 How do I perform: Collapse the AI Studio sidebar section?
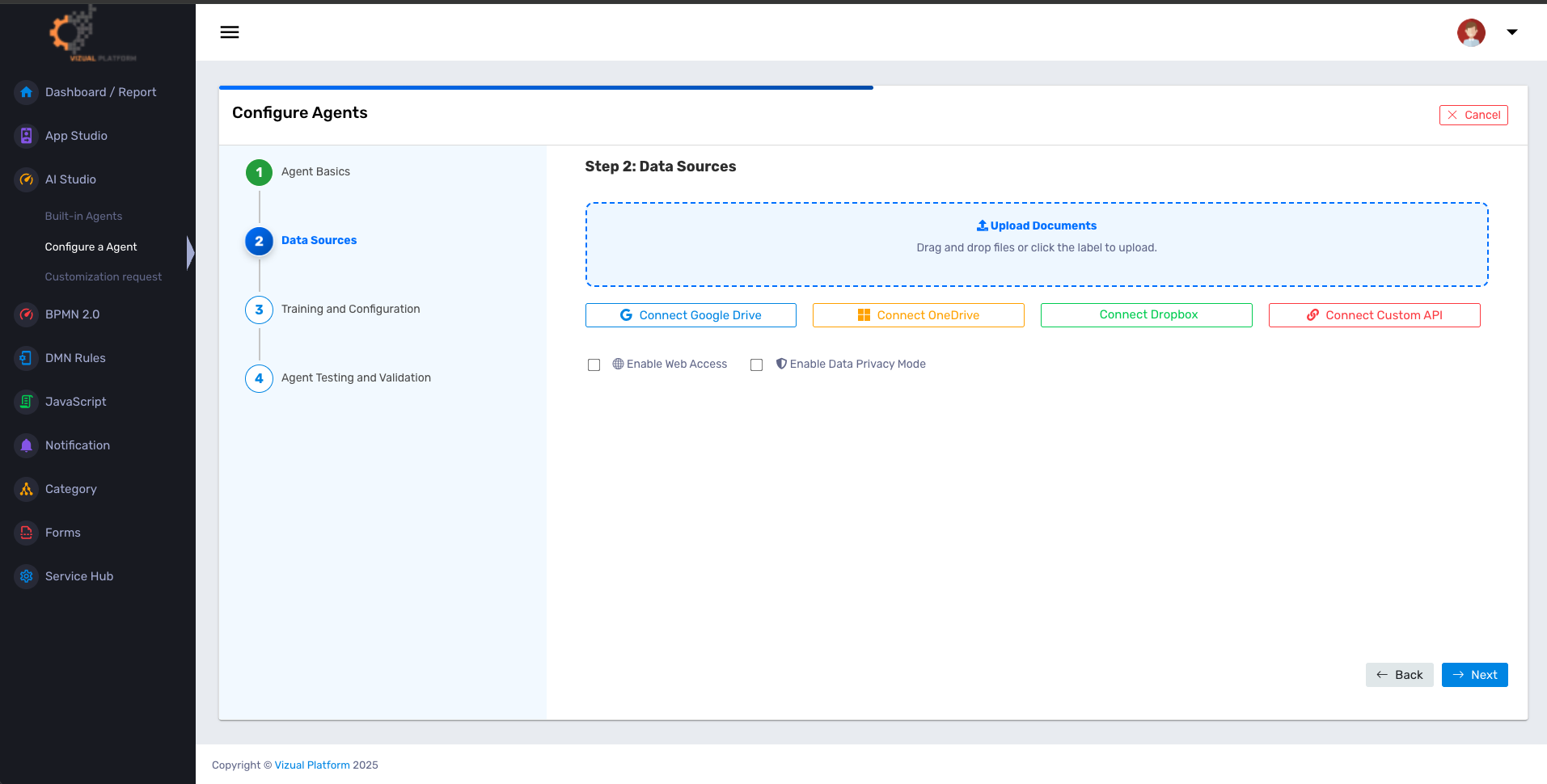pyautogui.click(x=70, y=179)
